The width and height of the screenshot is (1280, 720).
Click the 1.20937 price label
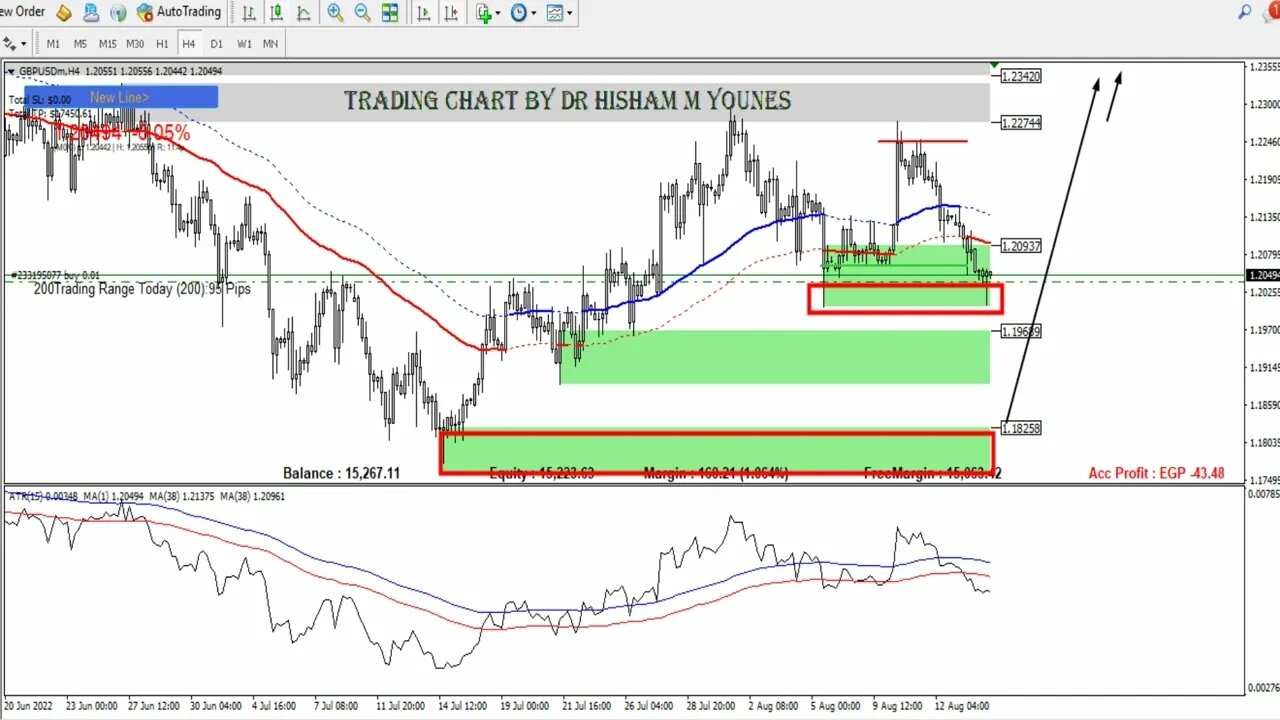(1021, 246)
